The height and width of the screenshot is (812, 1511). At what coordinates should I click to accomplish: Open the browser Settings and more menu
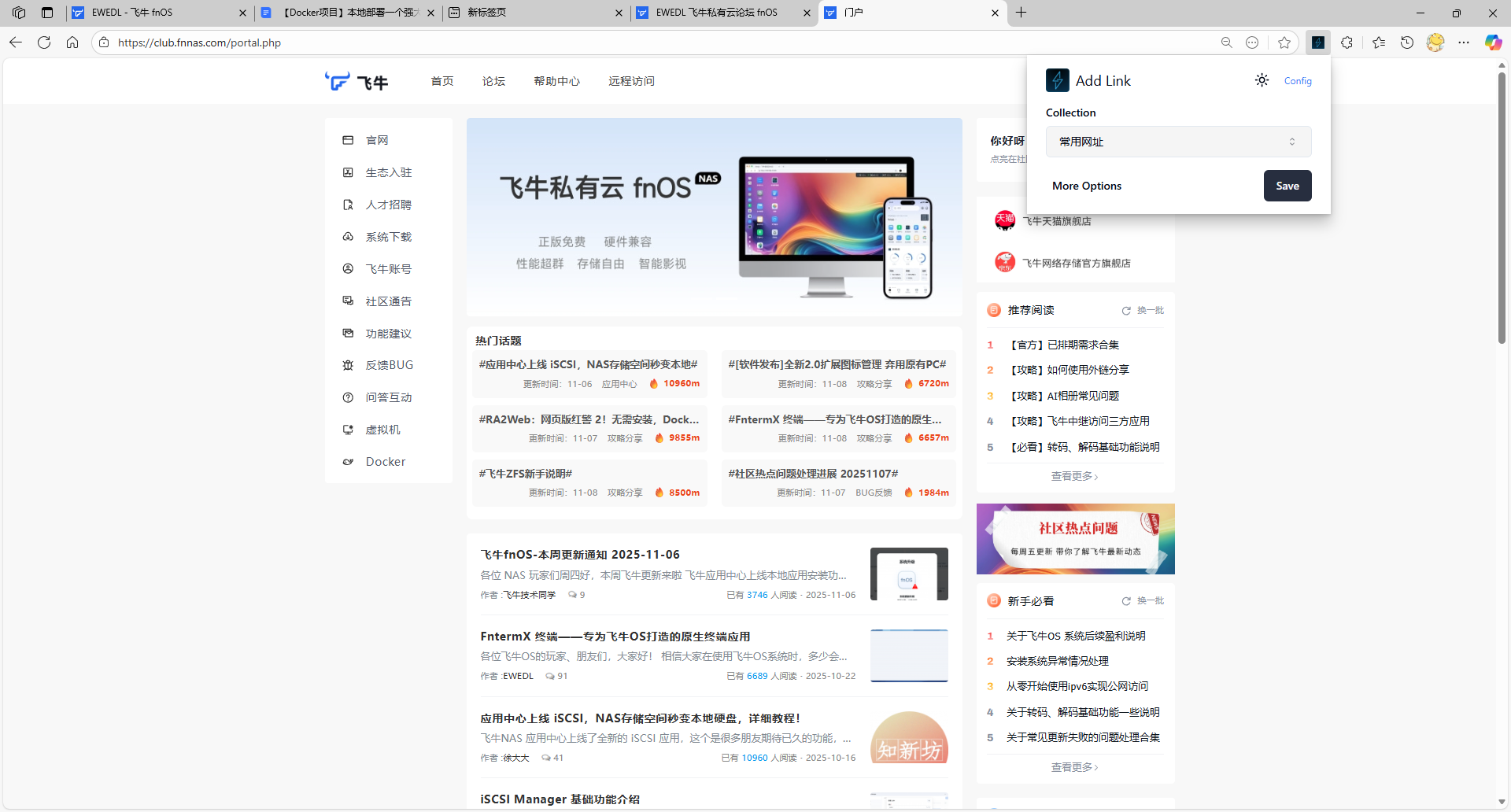(x=1464, y=42)
